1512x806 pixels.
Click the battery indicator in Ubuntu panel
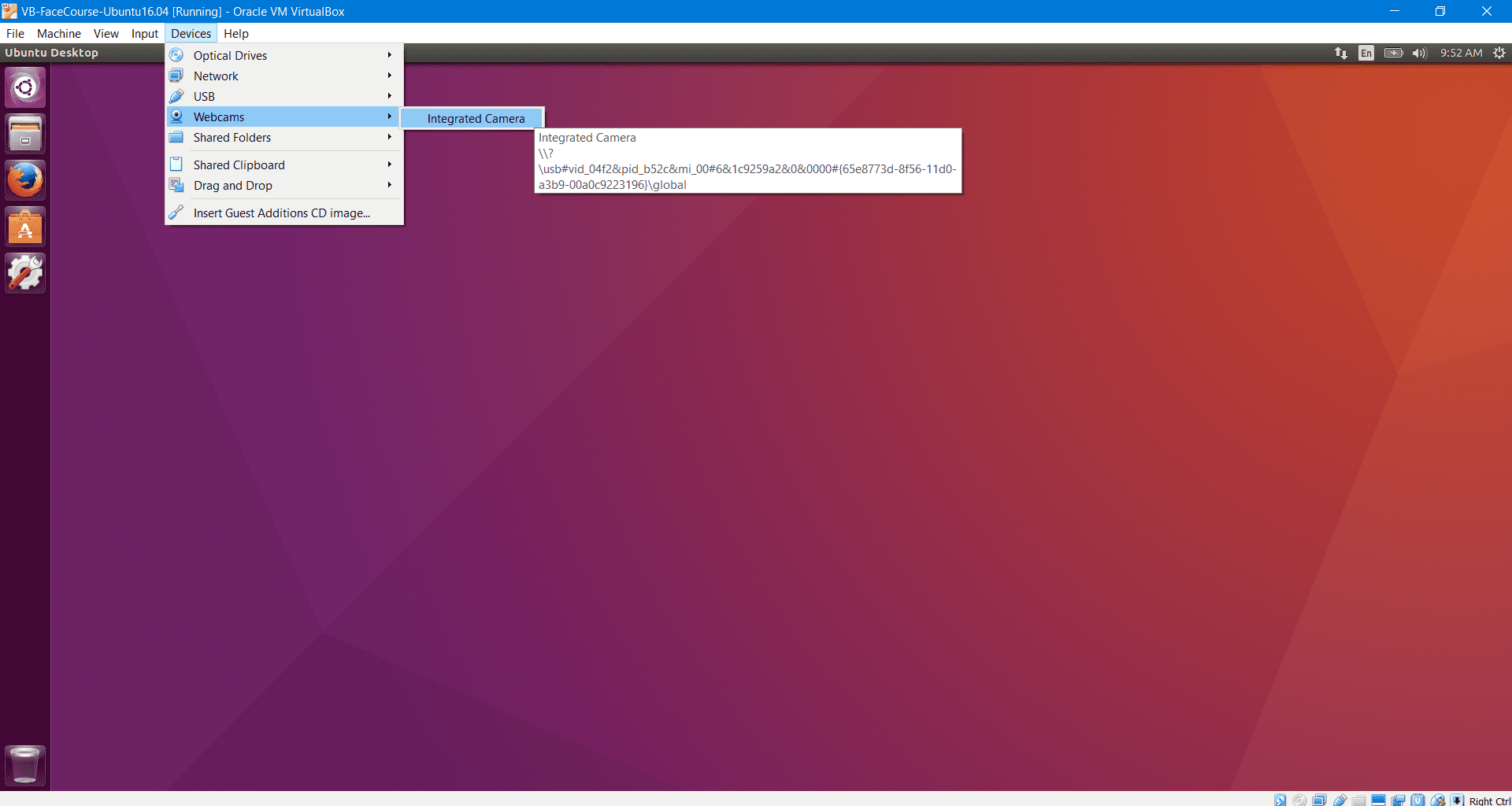tap(1393, 53)
